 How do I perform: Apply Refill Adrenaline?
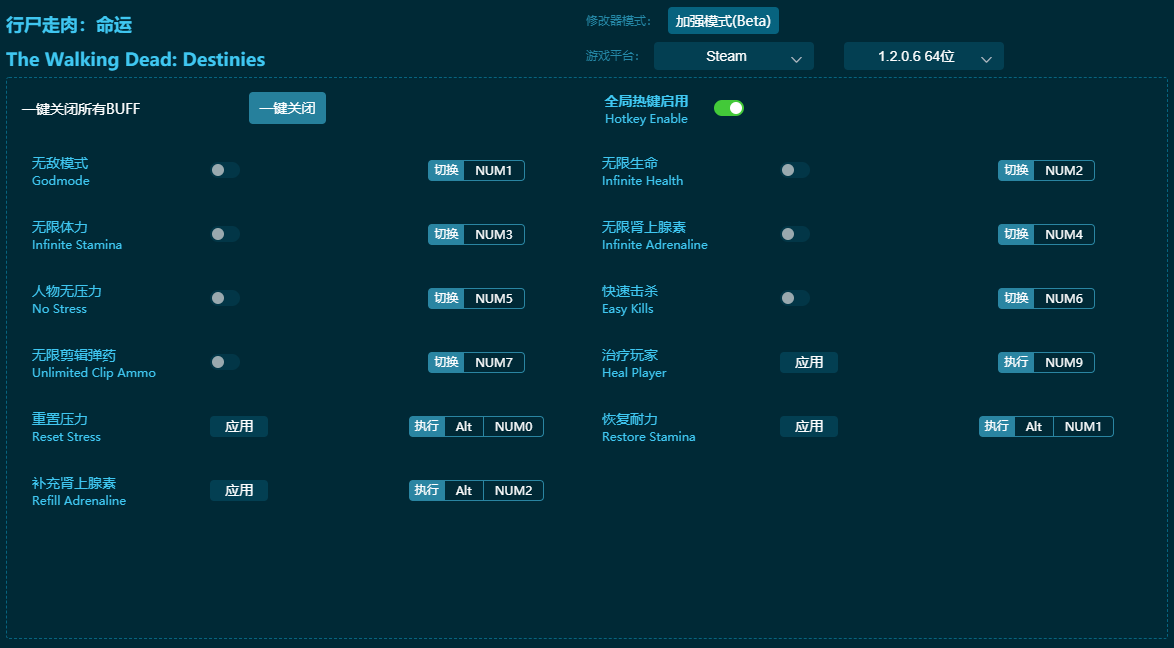pos(238,490)
